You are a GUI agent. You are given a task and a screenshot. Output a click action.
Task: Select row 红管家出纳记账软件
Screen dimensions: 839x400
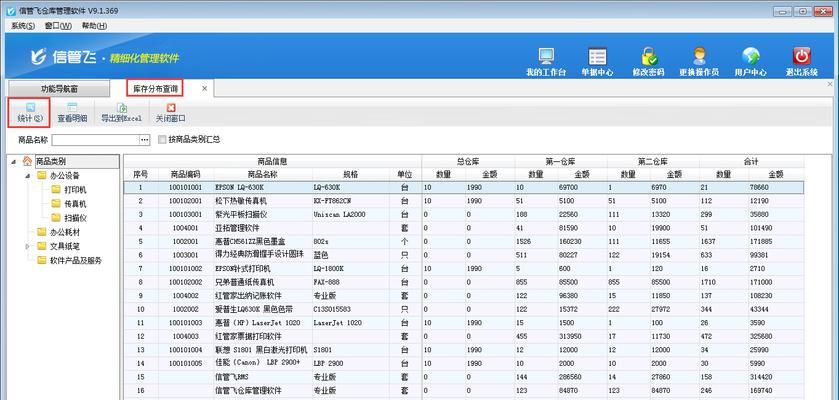(463, 296)
